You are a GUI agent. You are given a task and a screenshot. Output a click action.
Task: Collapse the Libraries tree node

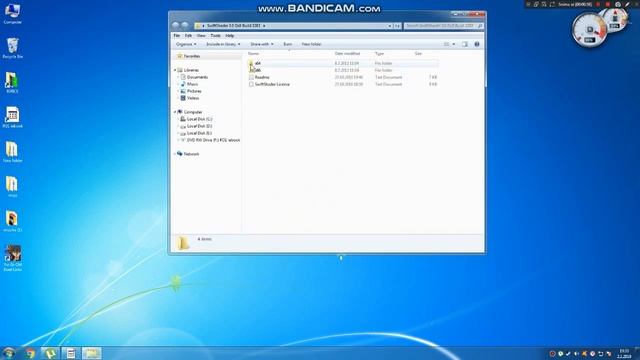175,70
